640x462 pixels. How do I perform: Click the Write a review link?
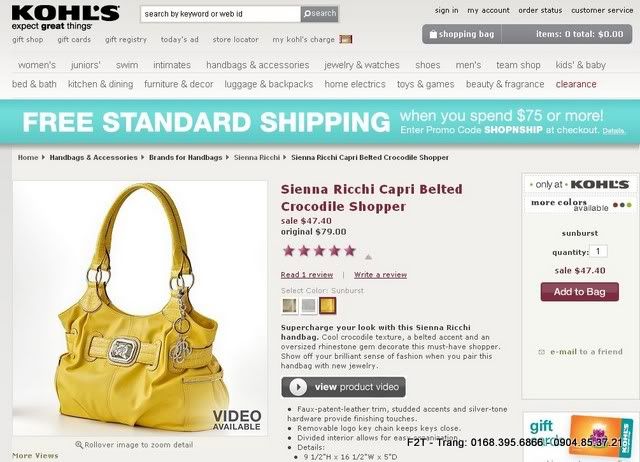(380, 275)
